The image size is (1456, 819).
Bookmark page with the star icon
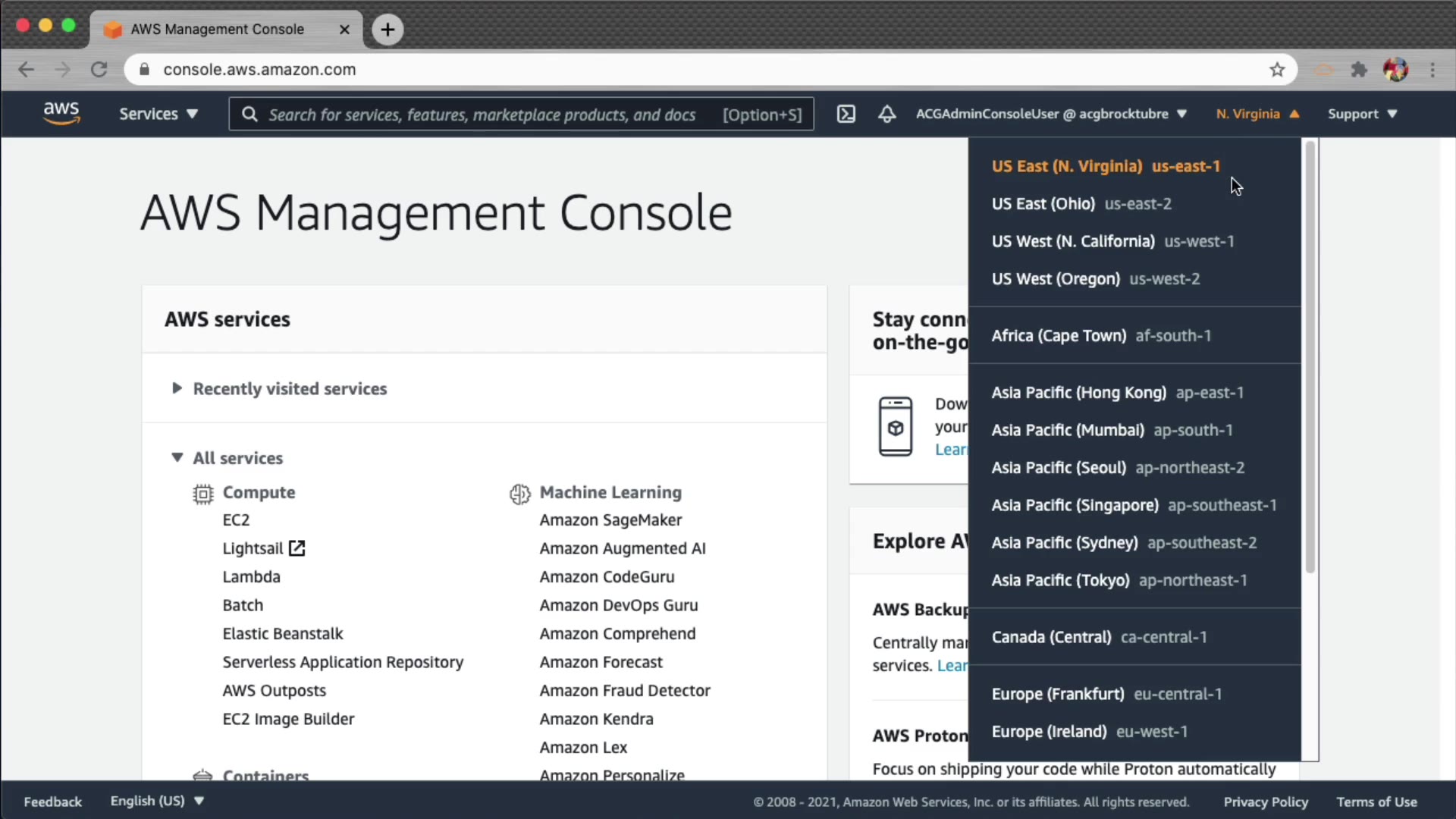pyautogui.click(x=1277, y=70)
